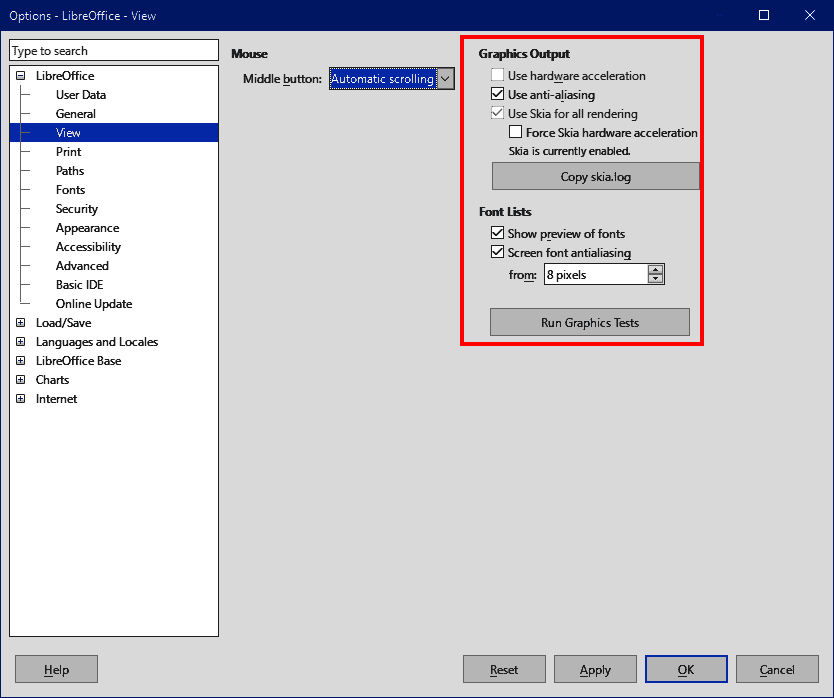Select General in options tree
The width and height of the screenshot is (834, 698).
(x=76, y=114)
